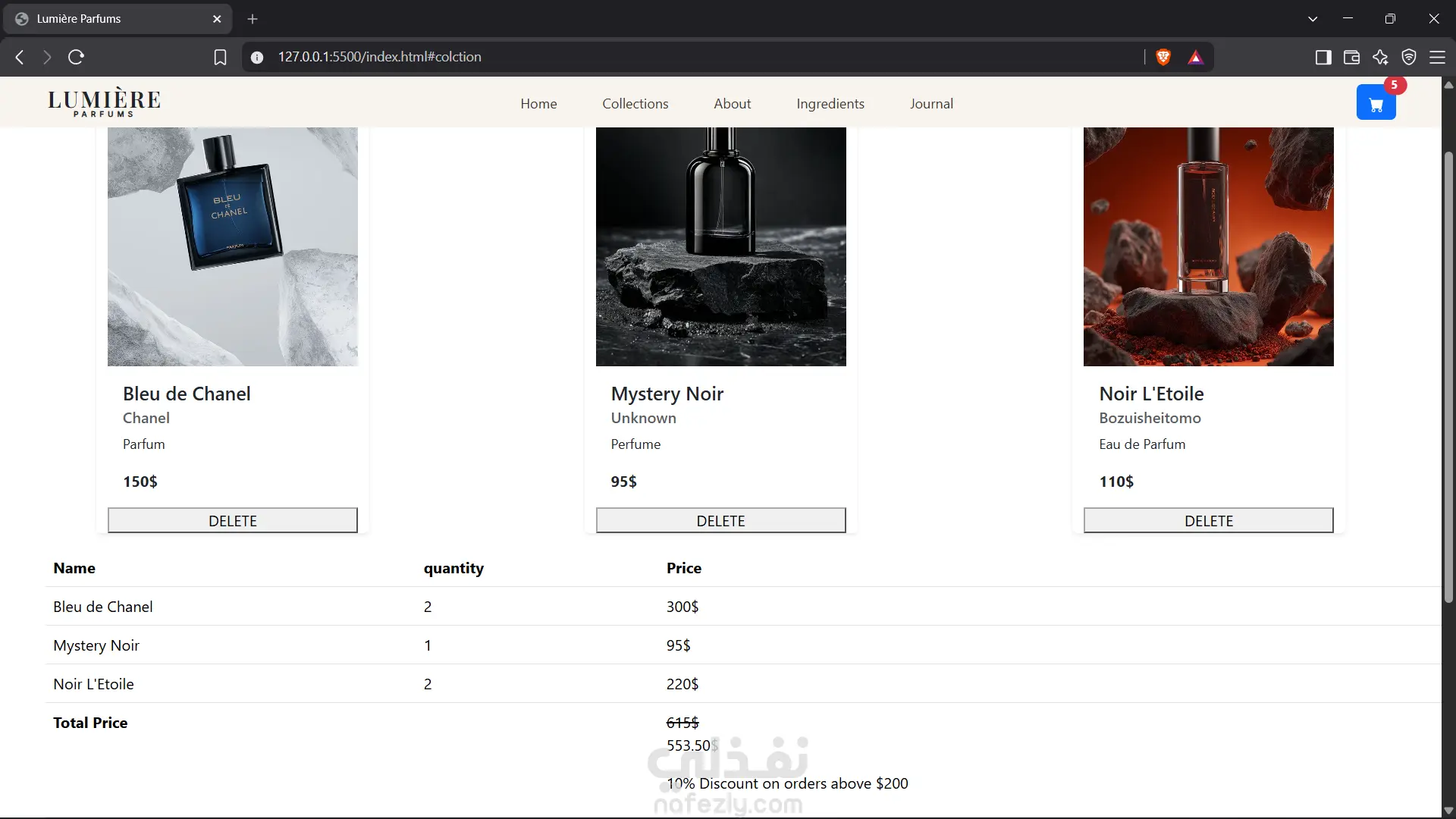Select the Mystery Noir card title
Screen dimensions: 1456x819
(x=667, y=394)
